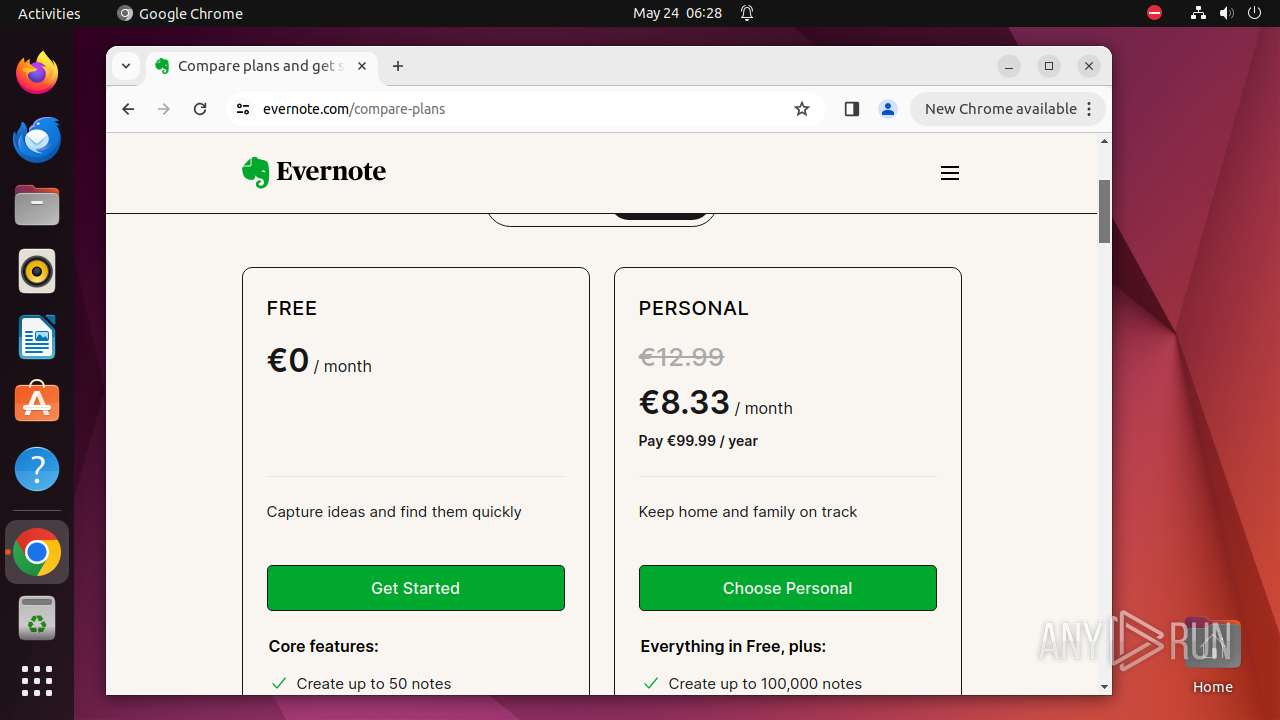Screen dimensions: 1280x720
Task: Open Thunderbird from the dock
Action: tap(37, 140)
